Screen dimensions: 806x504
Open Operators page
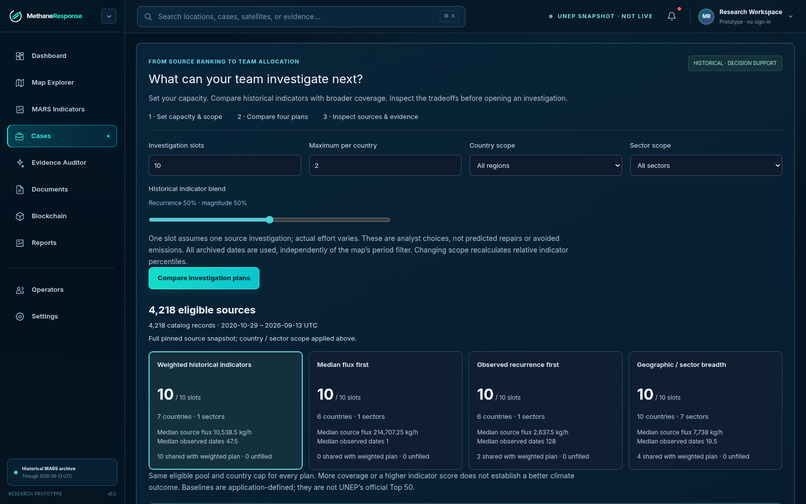(62, 290)
